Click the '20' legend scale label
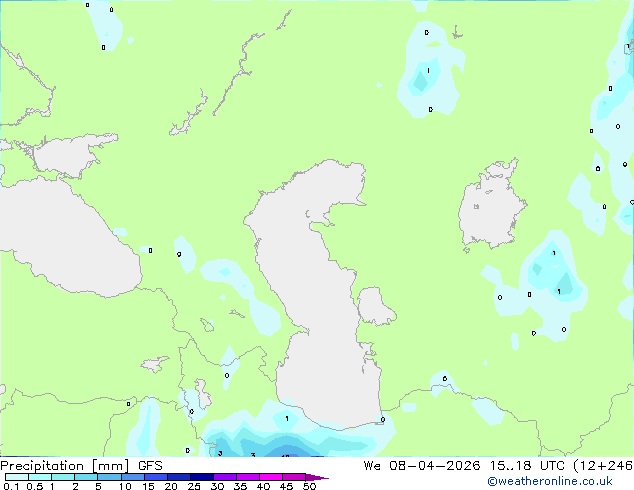The width and height of the screenshot is (634, 490). pos(171,486)
